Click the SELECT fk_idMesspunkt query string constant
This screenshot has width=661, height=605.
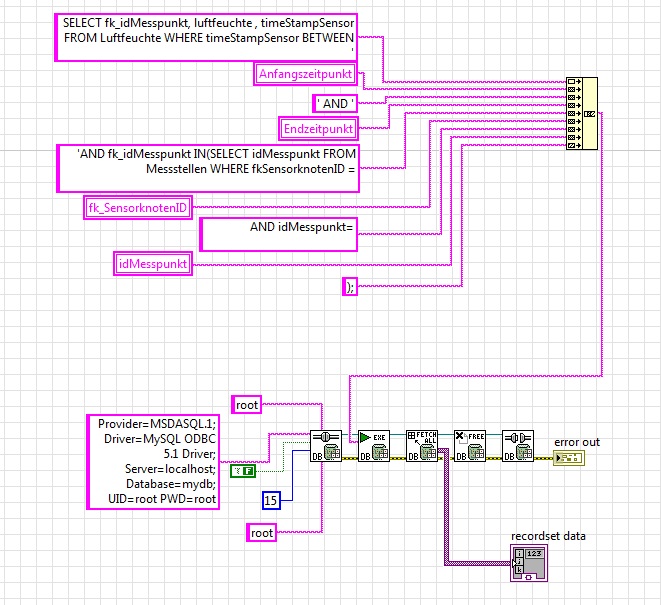click(x=206, y=38)
